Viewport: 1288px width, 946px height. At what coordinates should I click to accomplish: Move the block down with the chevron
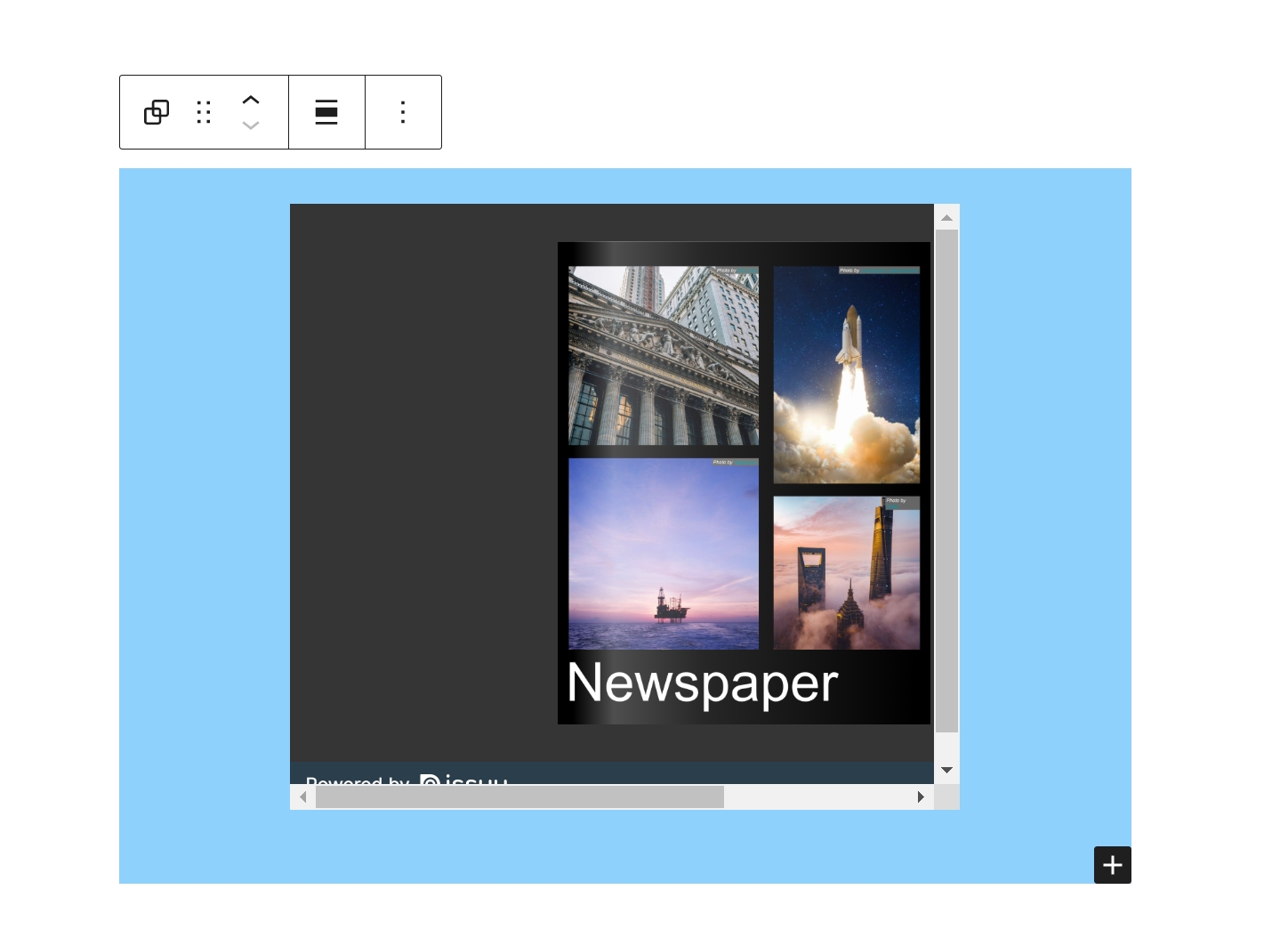coord(251,125)
